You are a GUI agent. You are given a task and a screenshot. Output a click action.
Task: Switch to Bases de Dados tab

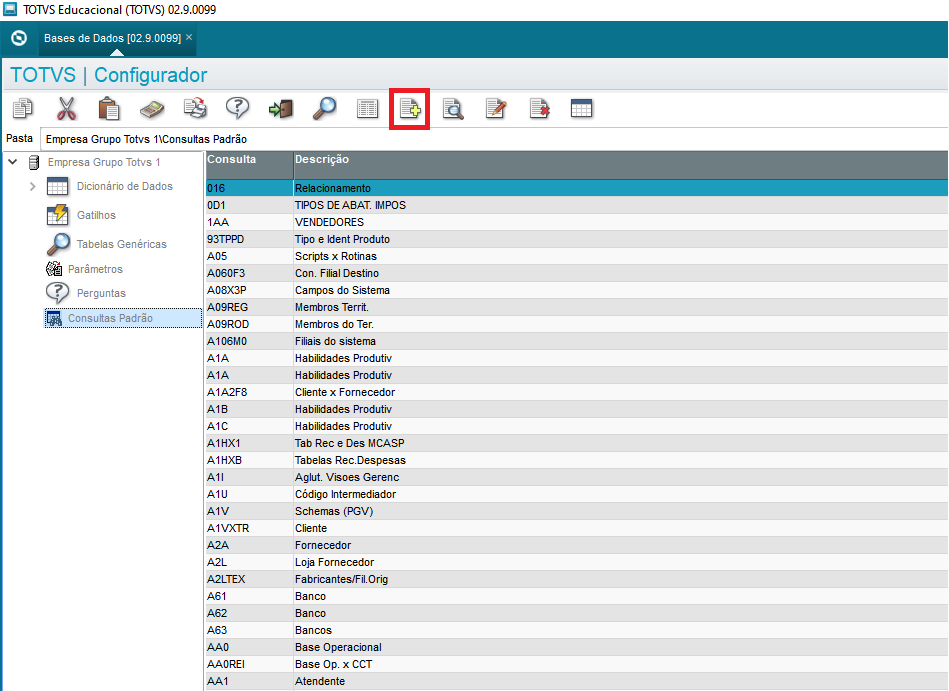pos(112,38)
